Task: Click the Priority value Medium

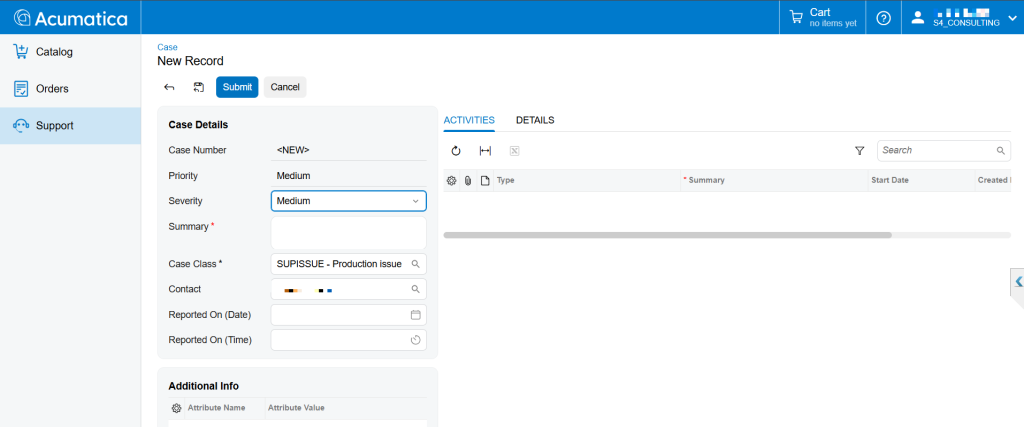Action: tap(293, 176)
